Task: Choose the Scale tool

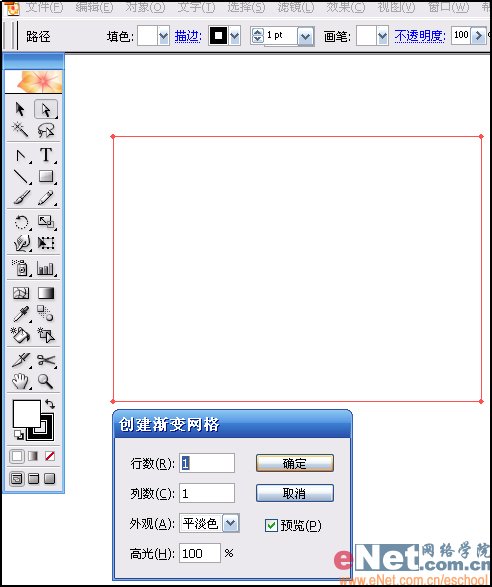Action: click(x=46, y=222)
